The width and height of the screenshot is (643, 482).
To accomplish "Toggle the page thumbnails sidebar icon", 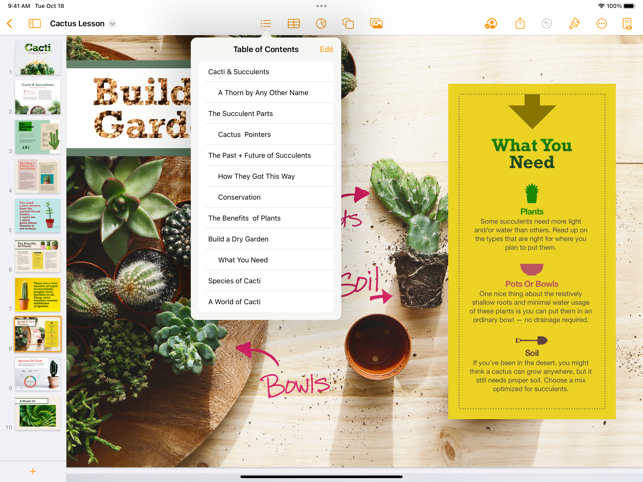I will [x=34, y=23].
